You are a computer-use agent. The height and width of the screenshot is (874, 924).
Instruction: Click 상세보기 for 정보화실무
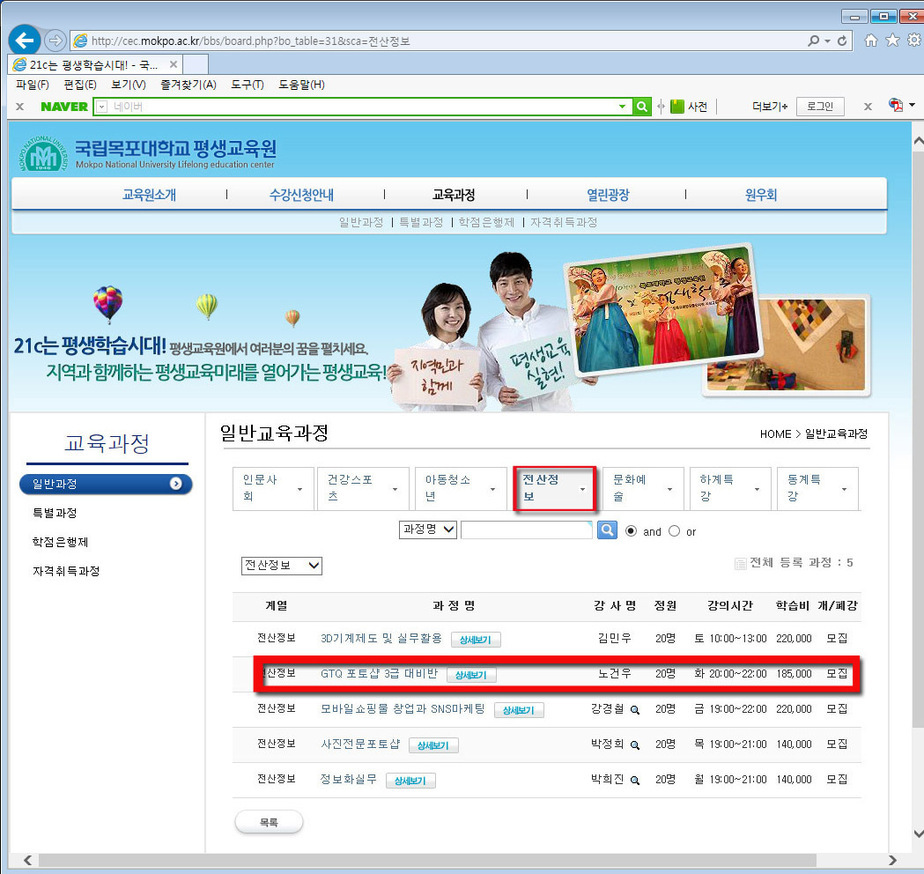click(x=411, y=781)
